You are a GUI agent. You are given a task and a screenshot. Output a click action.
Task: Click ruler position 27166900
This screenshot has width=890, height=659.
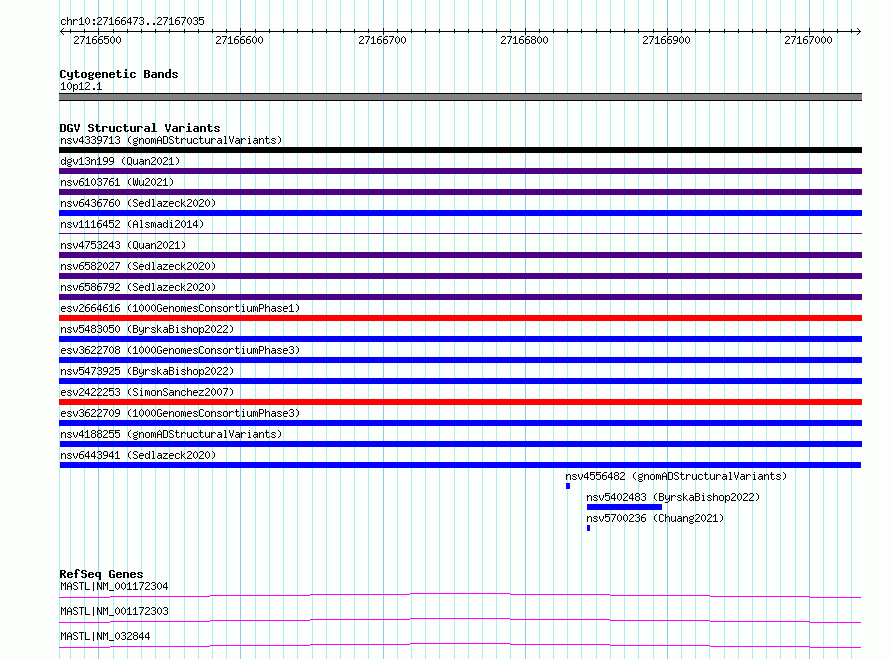coord(666,40)
